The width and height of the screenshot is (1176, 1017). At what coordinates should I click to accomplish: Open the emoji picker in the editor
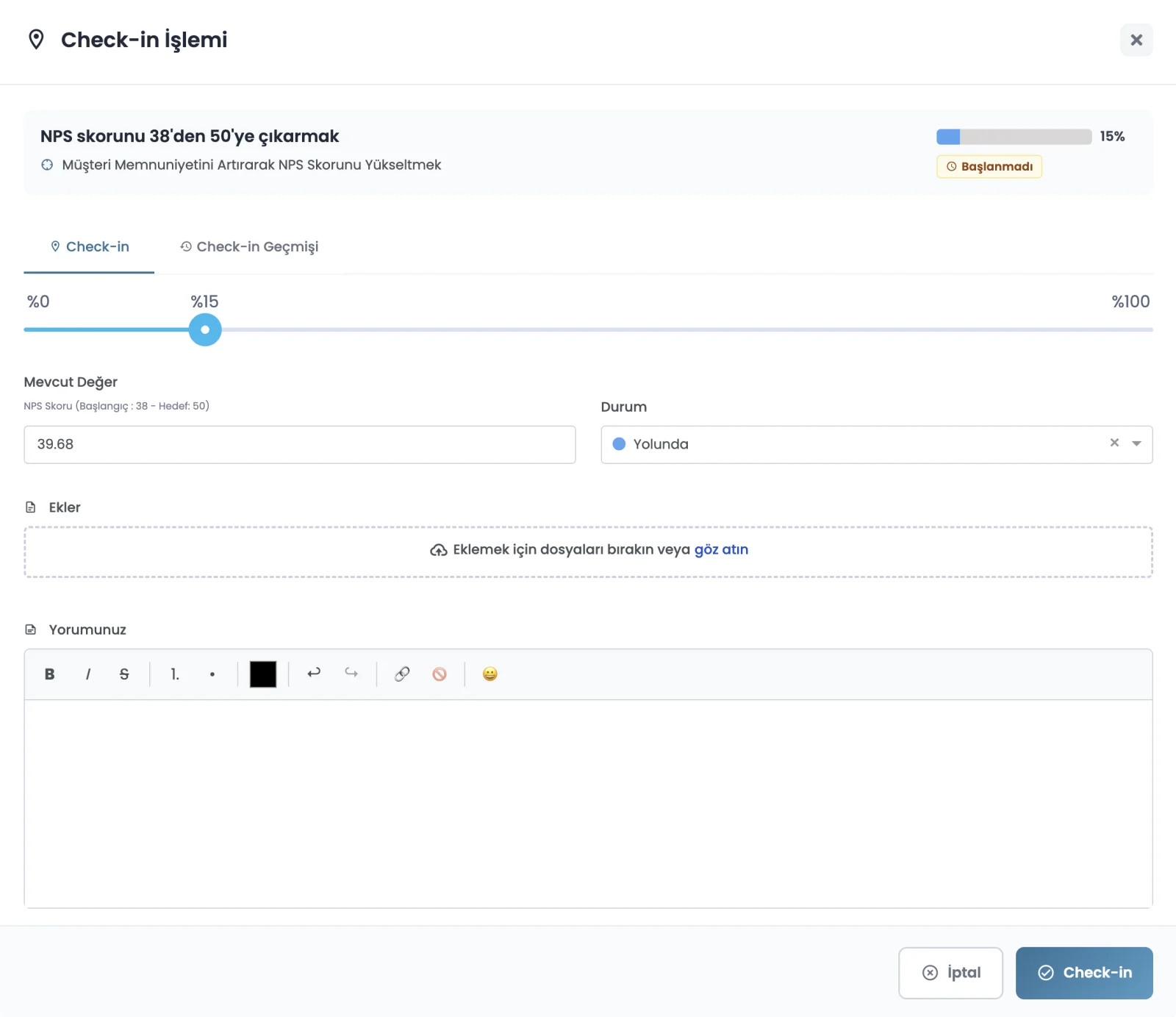pyautogui.click(x=490, y=674)
